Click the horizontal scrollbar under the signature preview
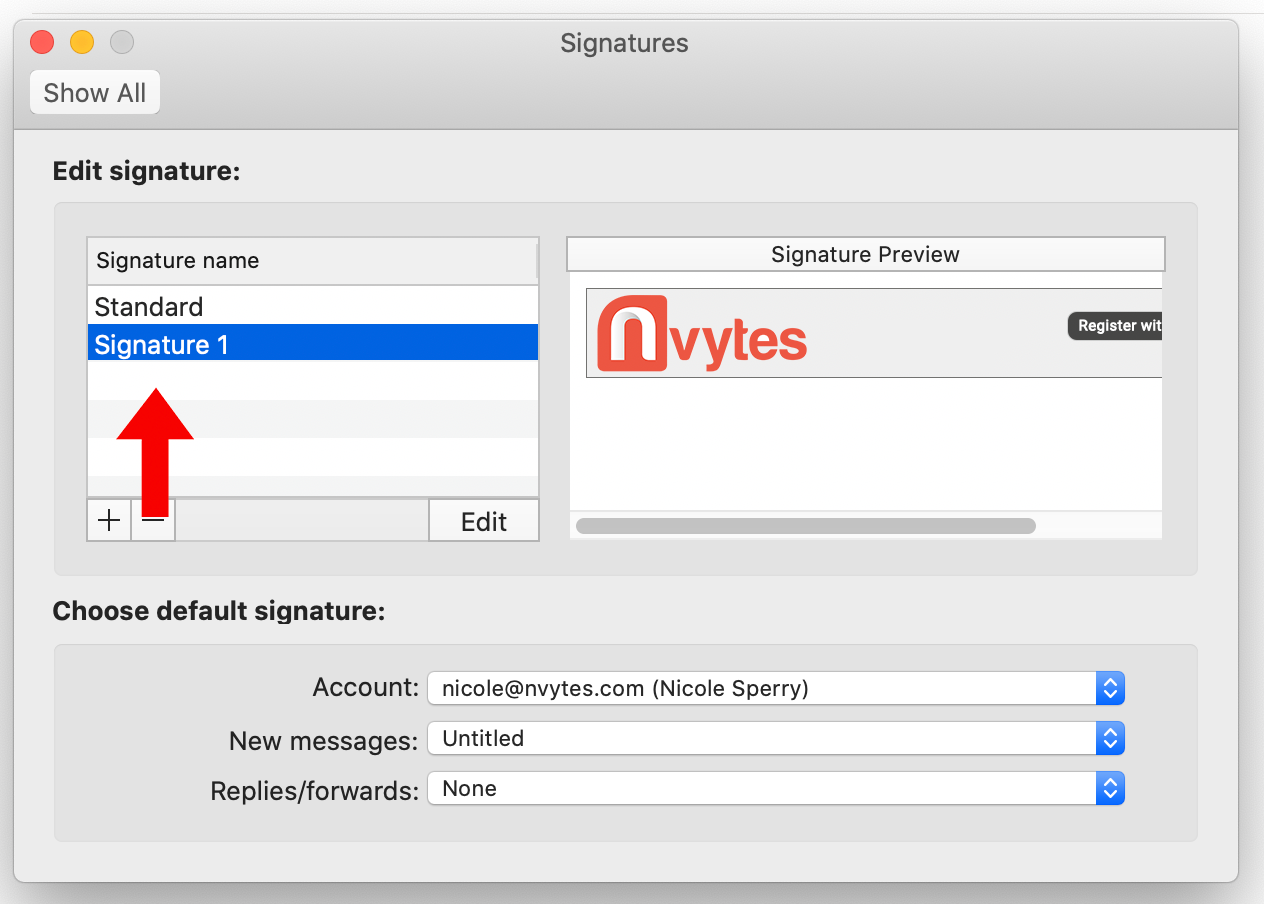The image size is (1264, 904). point(806,526)
